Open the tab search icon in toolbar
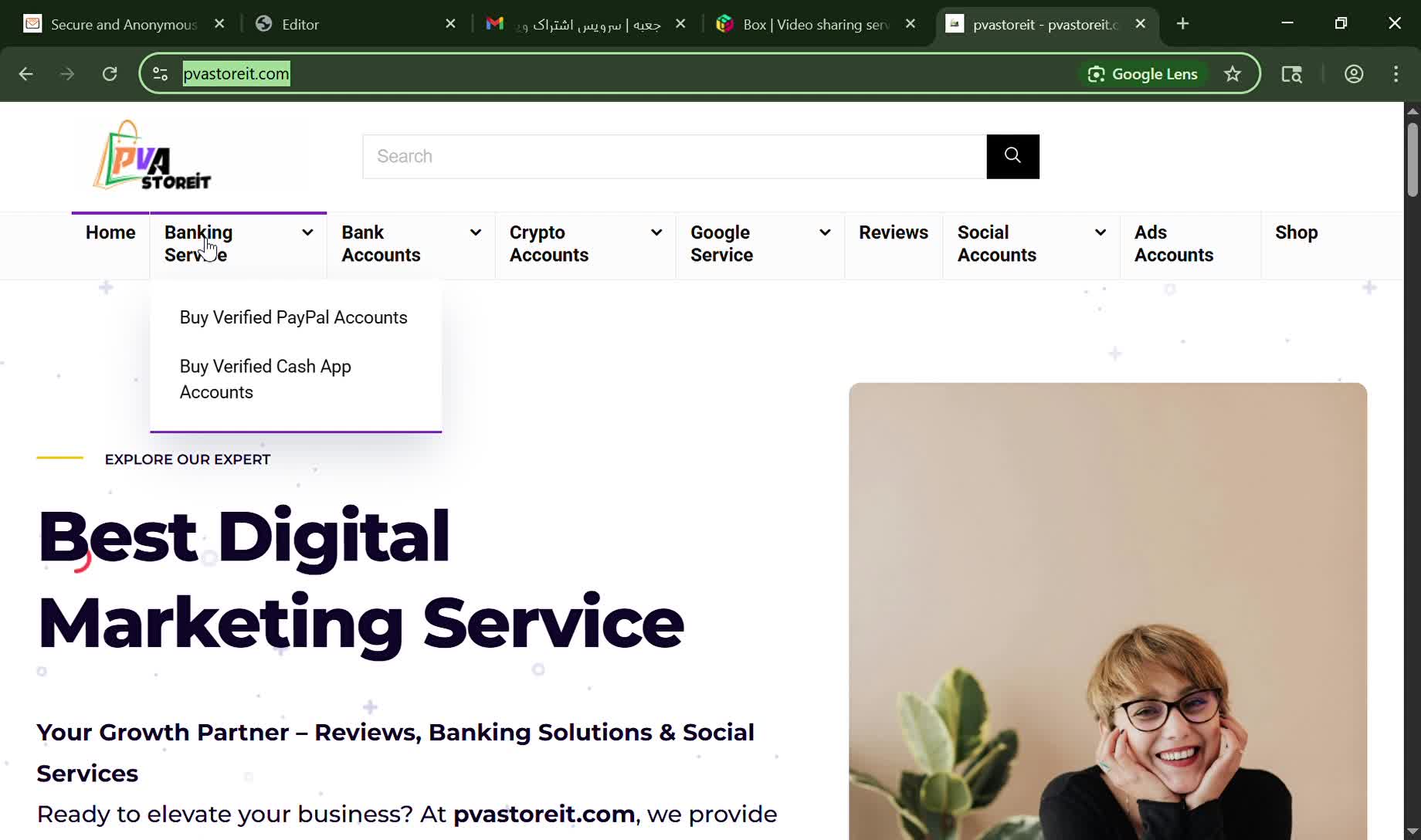Viewport: 1421px width, 840px height. [x=1292, y=74]
